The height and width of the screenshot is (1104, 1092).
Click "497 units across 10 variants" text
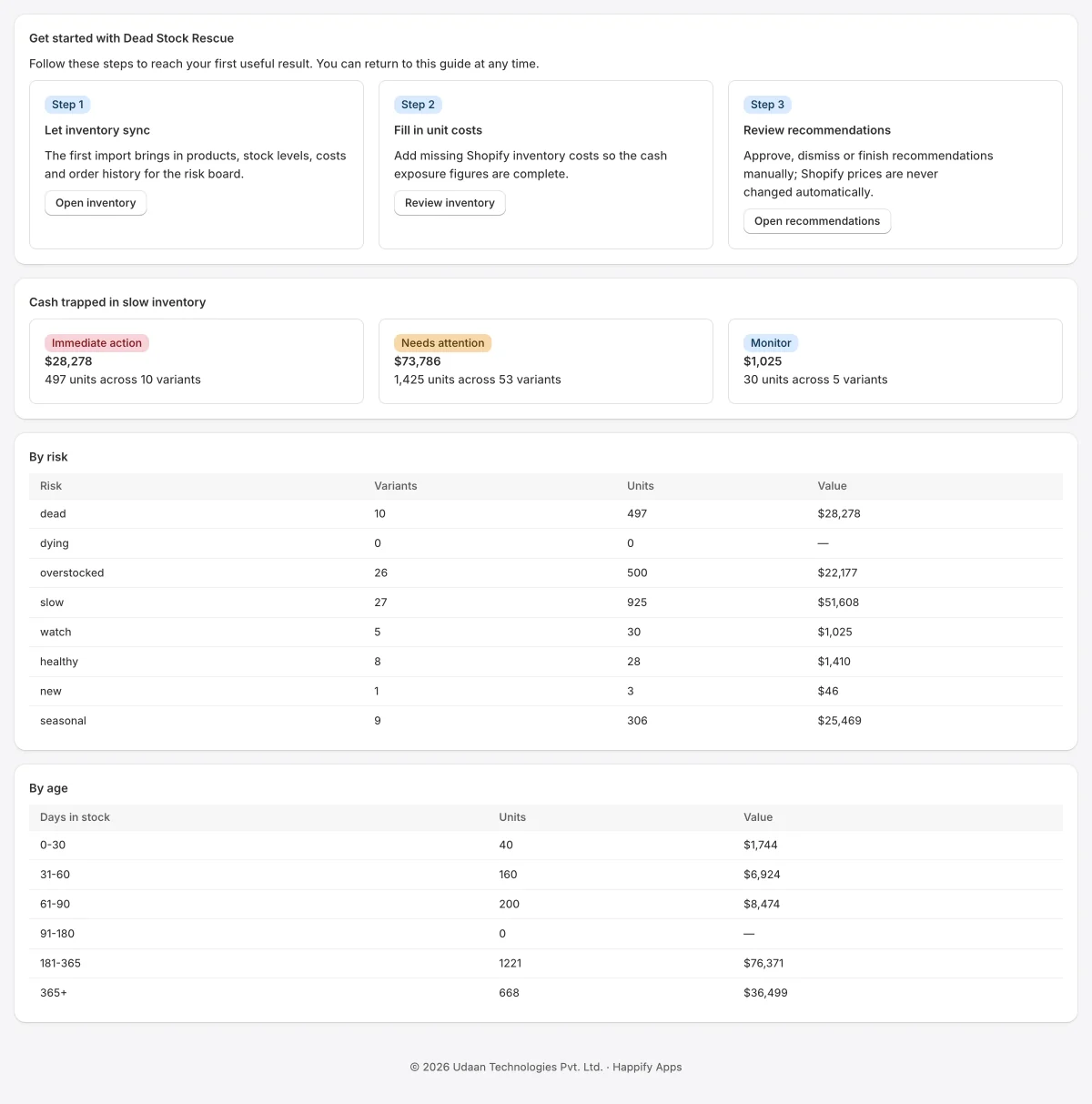123,380
